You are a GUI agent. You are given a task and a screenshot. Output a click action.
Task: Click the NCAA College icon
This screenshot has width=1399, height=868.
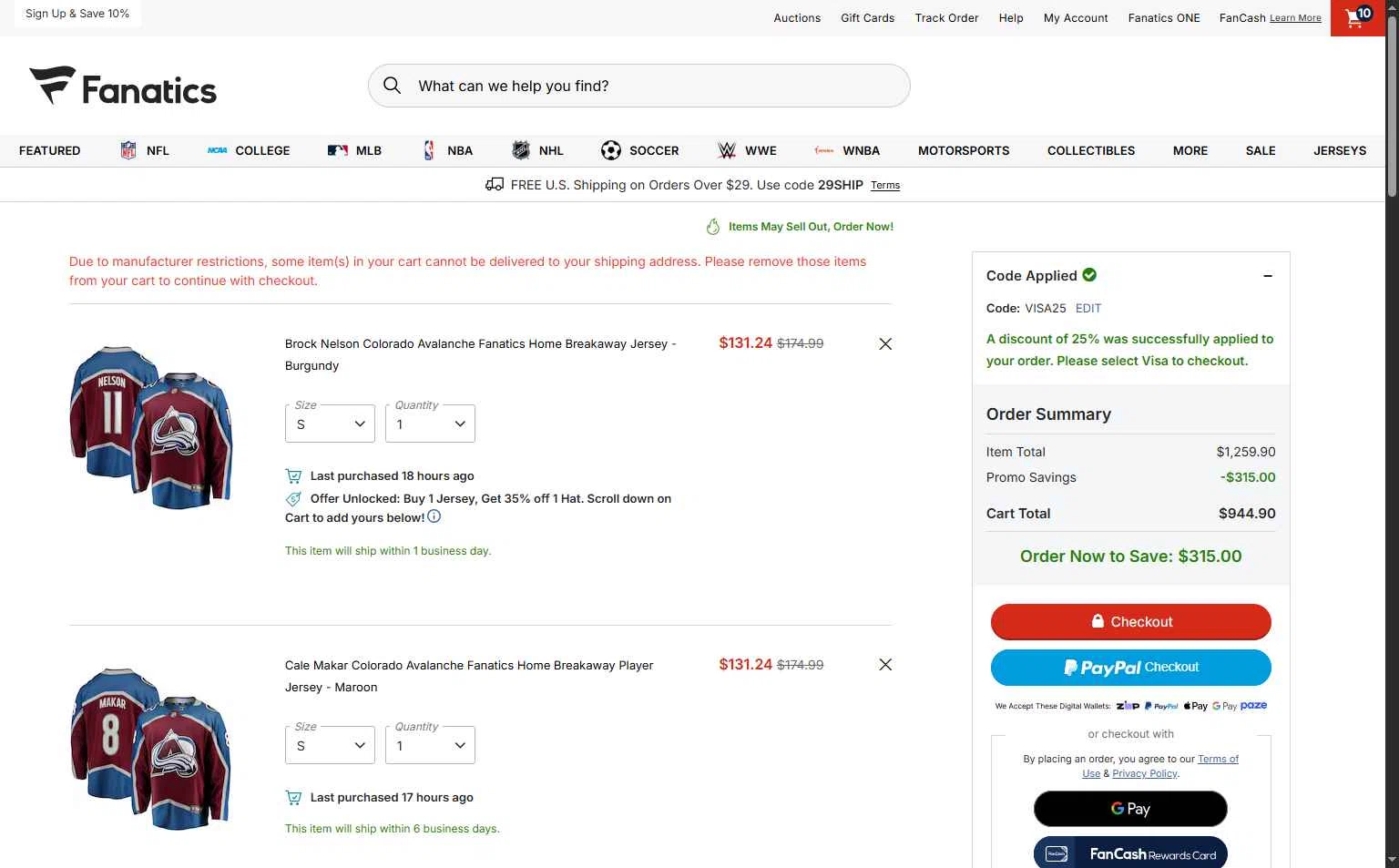coord(217,150)
